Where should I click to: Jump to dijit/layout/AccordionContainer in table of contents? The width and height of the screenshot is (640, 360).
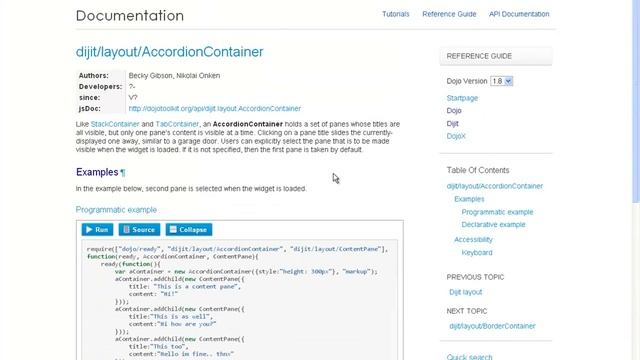pos(495,186)
